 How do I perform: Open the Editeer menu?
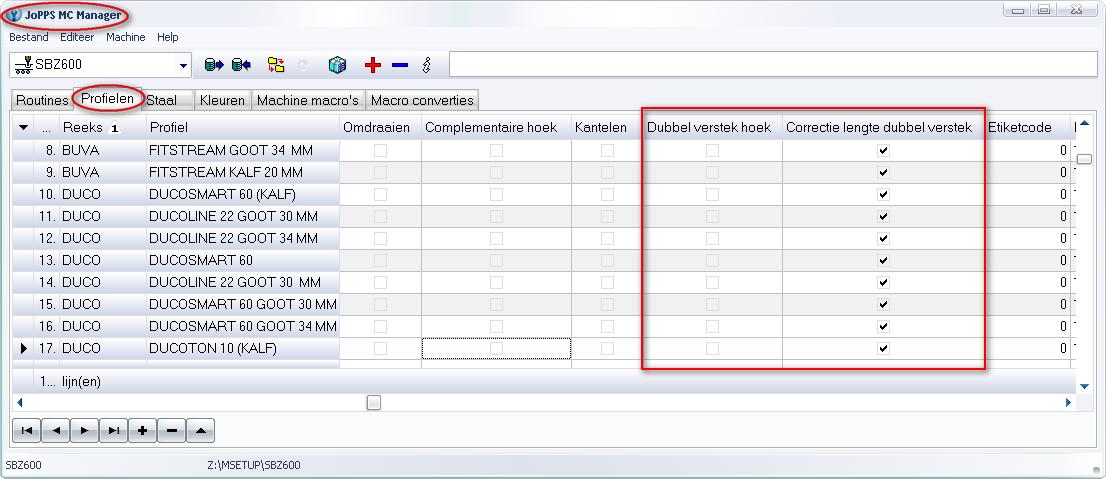(x=77, y=37)
